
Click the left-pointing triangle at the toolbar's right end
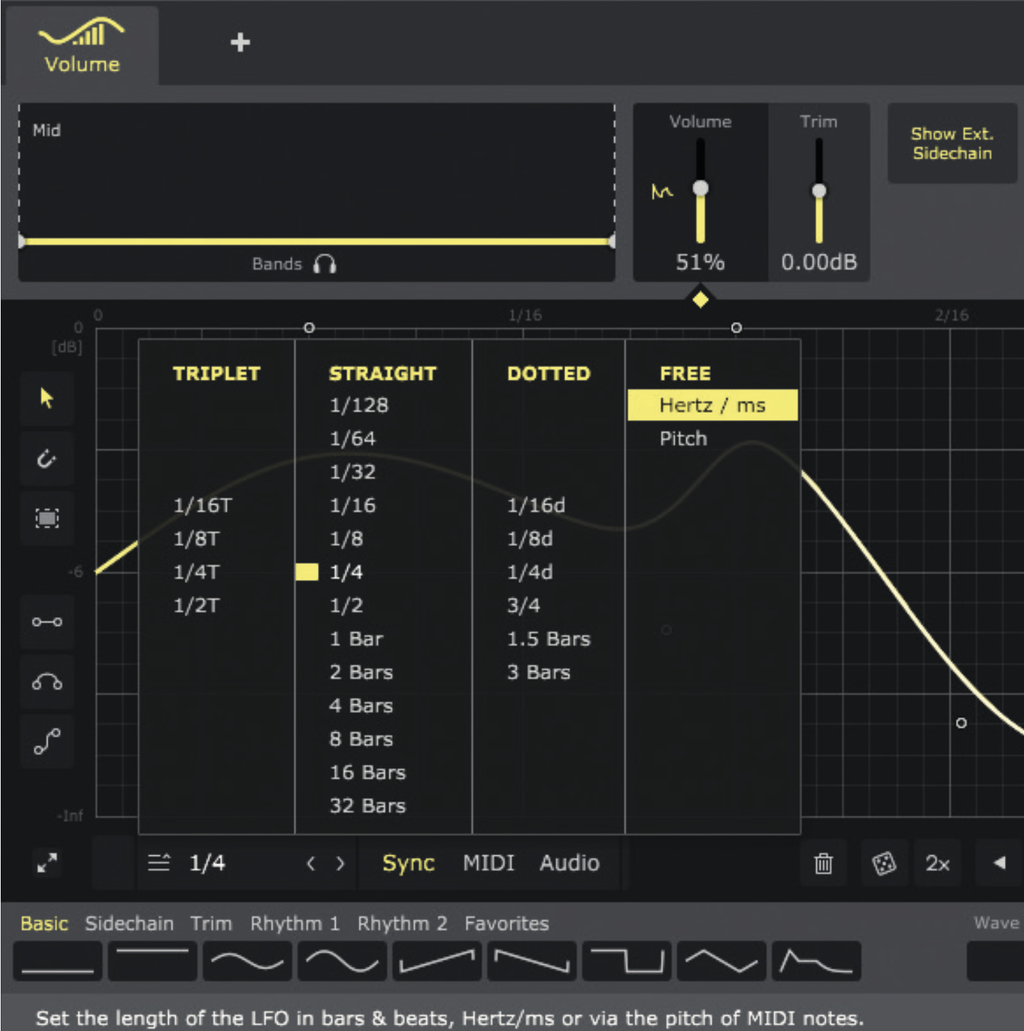pyautogui.click(x=999, y=863)
